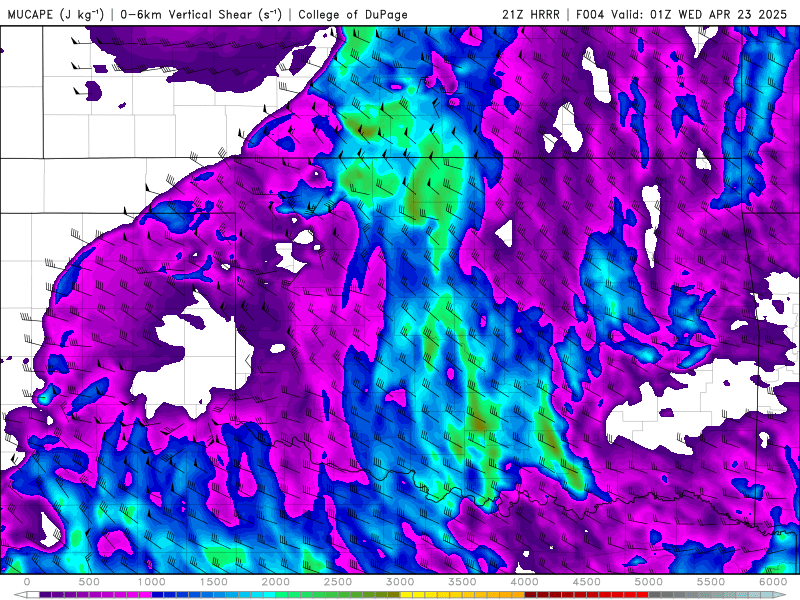
Task: Click the 21Z HRRR model run label
Action: coord(531,14)
